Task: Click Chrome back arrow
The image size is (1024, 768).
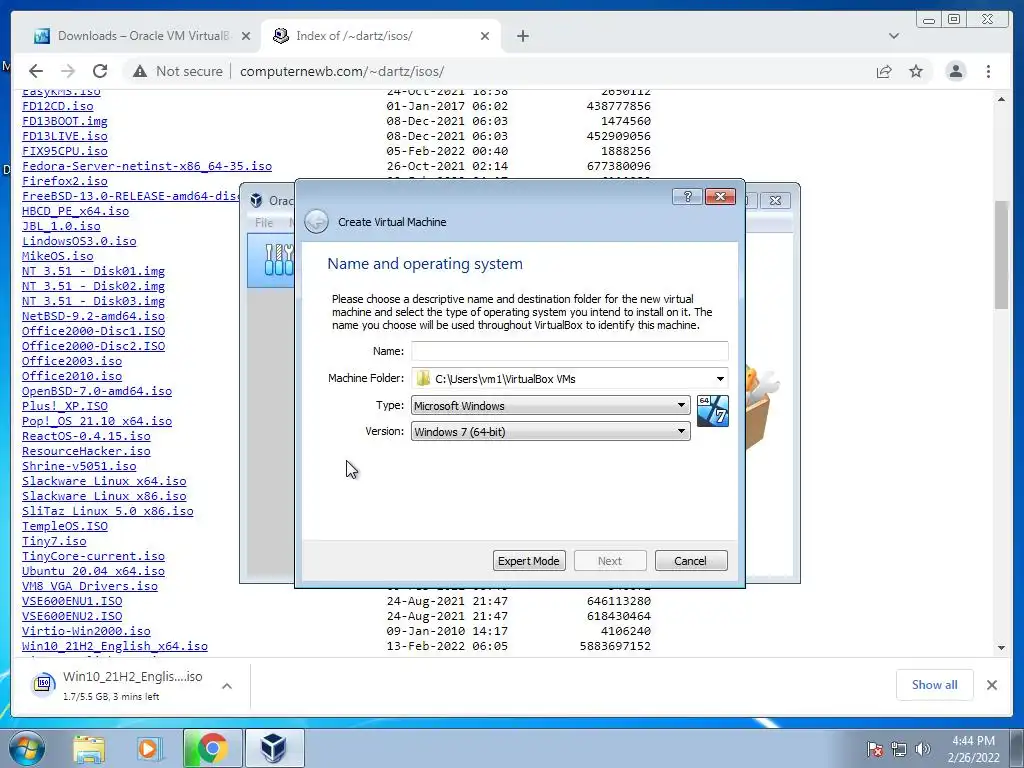Action: pyautogui.click(x=36, y=71)
